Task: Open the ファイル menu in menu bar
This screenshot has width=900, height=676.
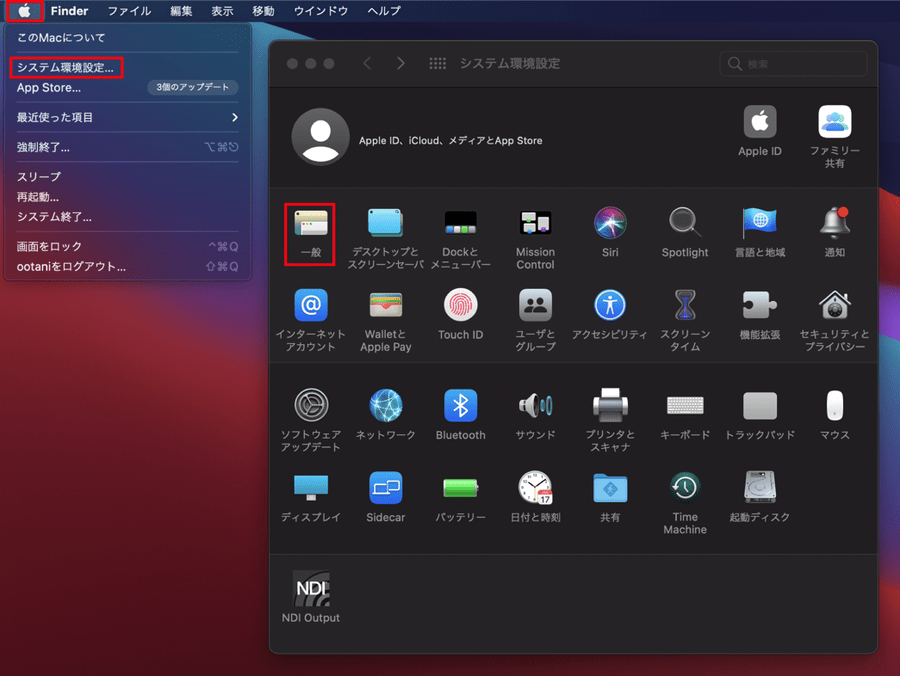Action: pos(129,11)
